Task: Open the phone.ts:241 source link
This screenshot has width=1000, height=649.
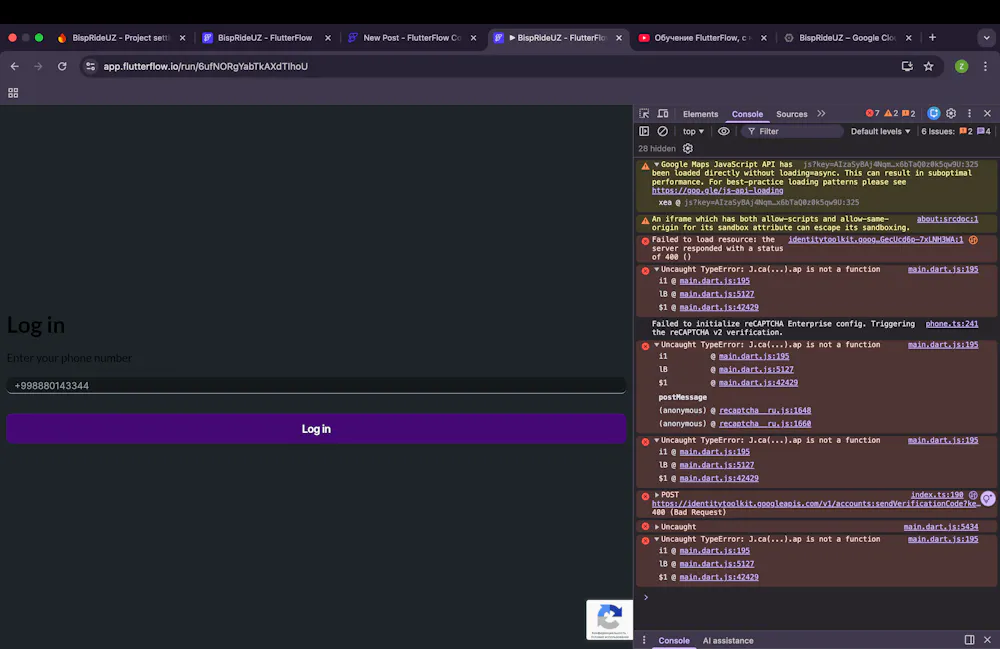Action: pos(952,324)
